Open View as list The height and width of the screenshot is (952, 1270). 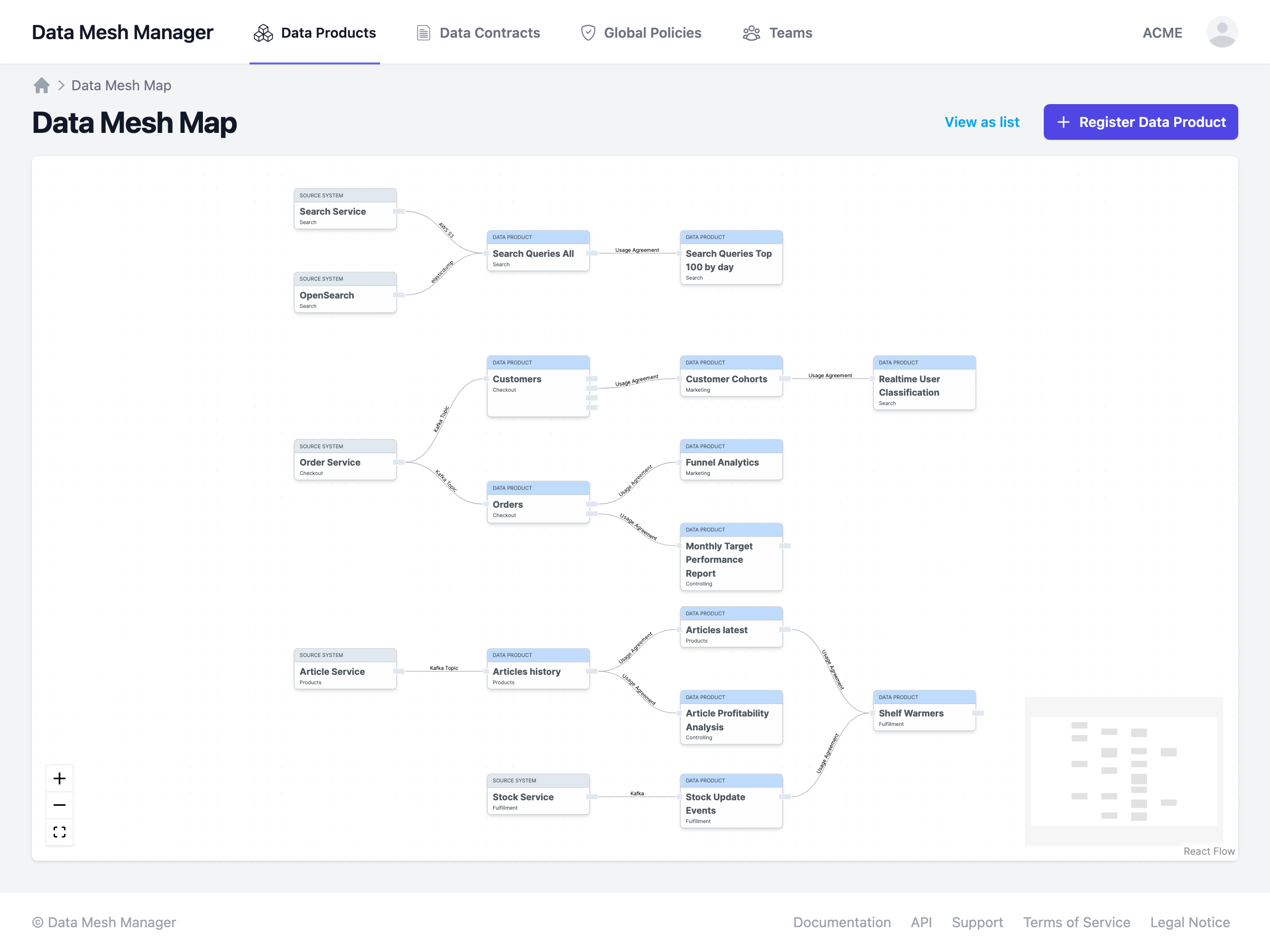point(982,121)
